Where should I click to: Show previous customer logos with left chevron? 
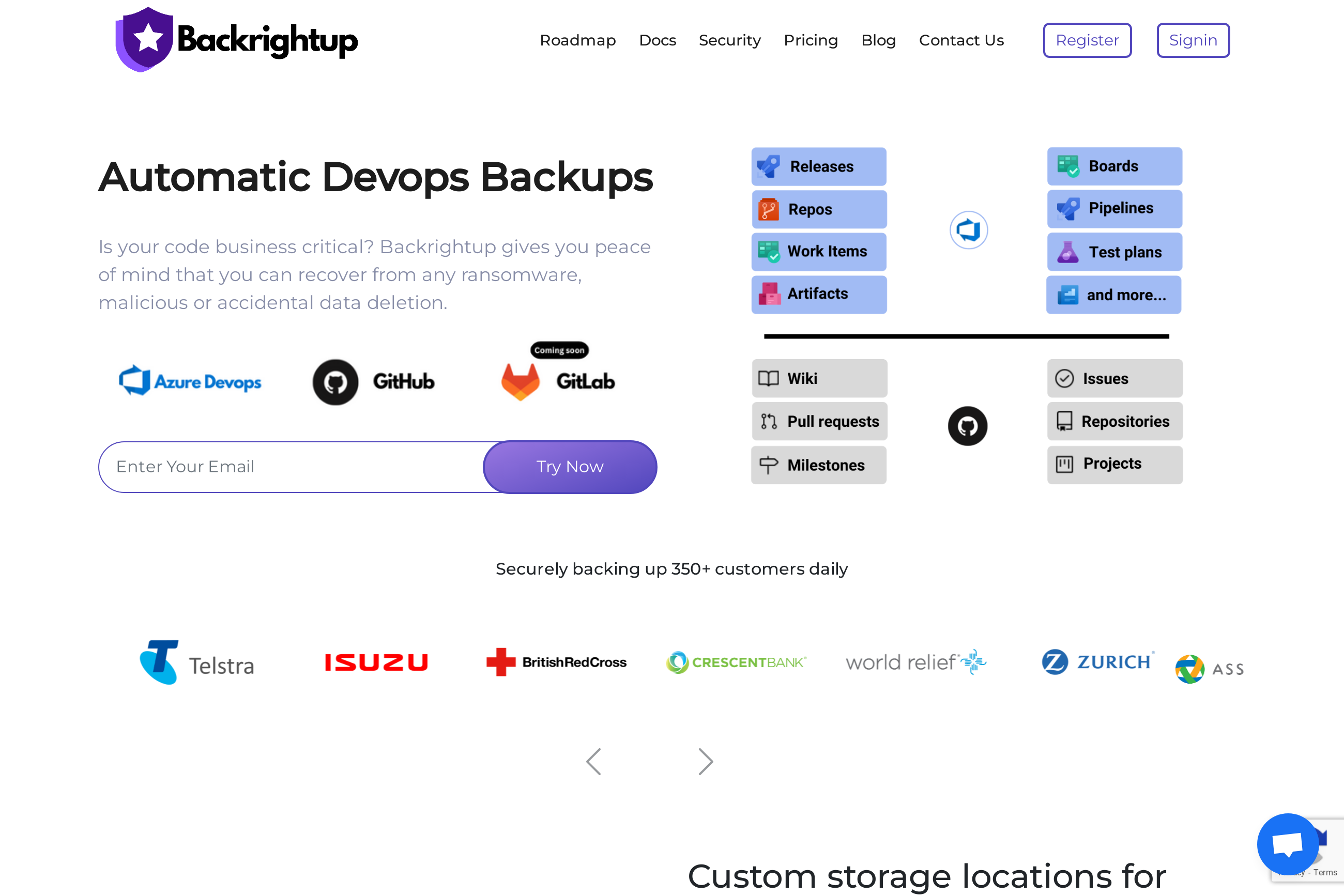pos(593,761)
